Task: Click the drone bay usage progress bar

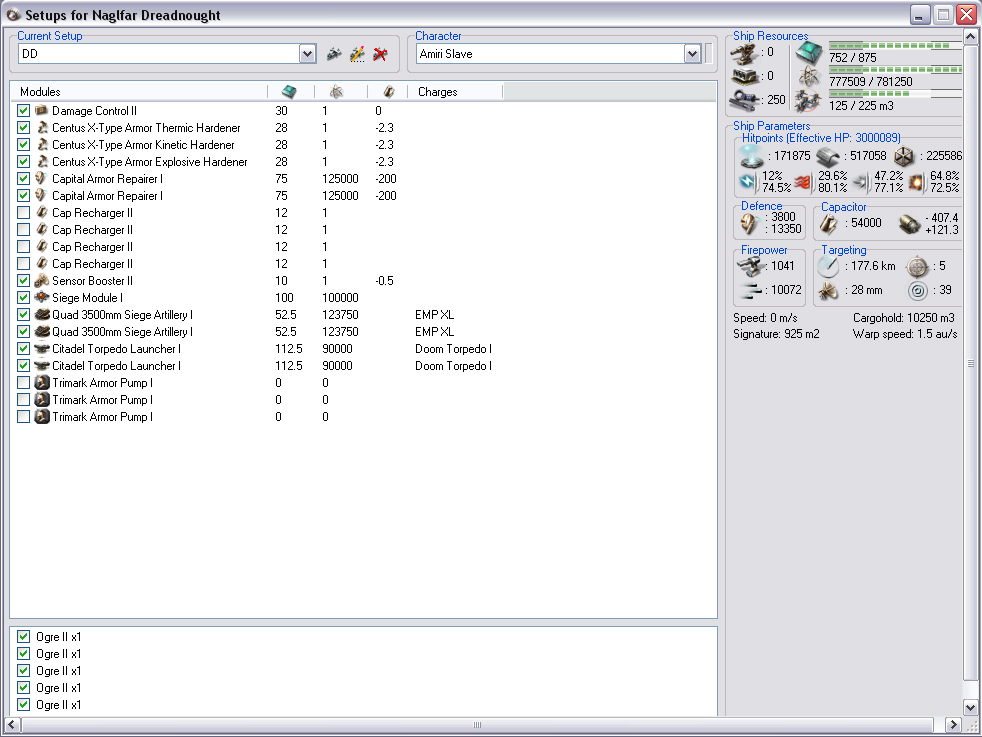Action: coord(894,94)
